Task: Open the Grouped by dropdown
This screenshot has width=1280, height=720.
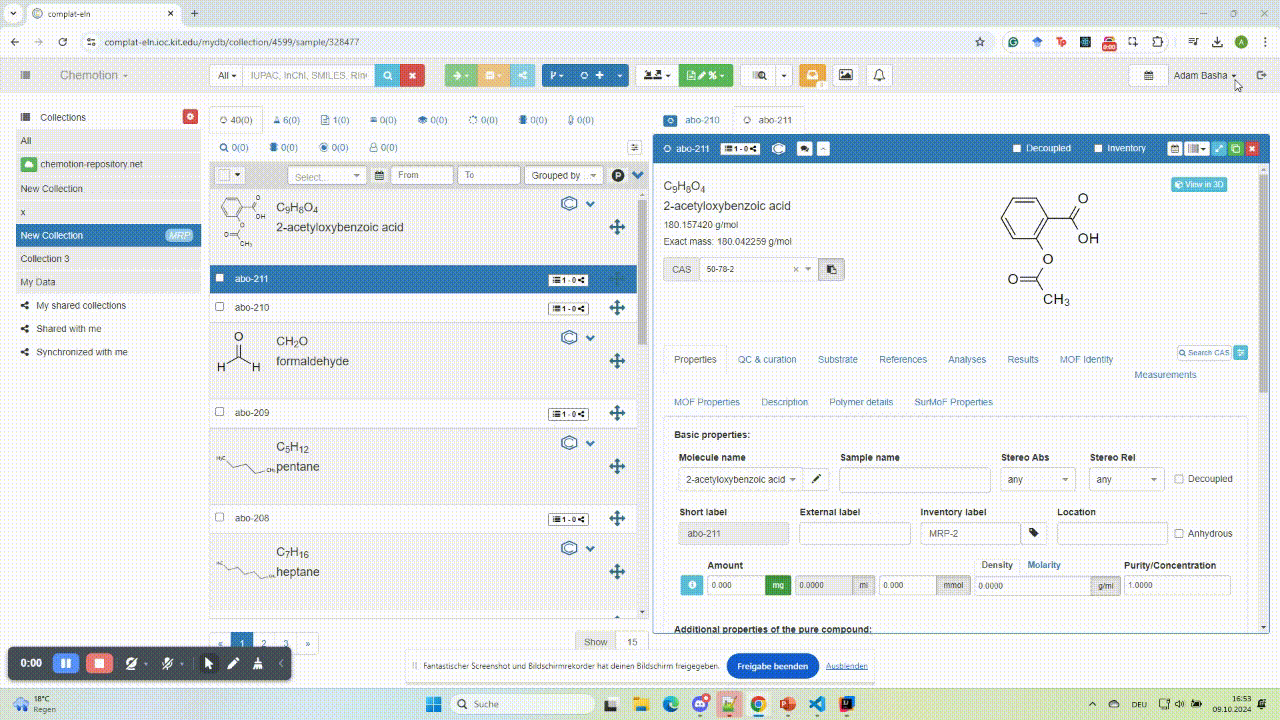Action: click(565, 175)
